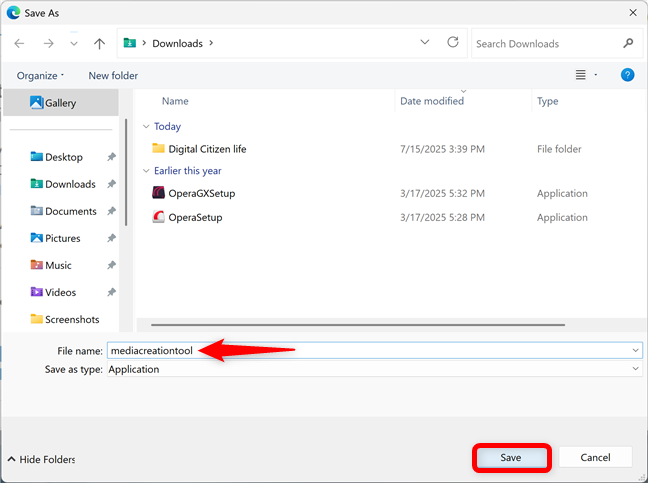Viewport: 648px width, 483px height.
Task: Collapse the Earlier this year group
Action: click(146, 171)
